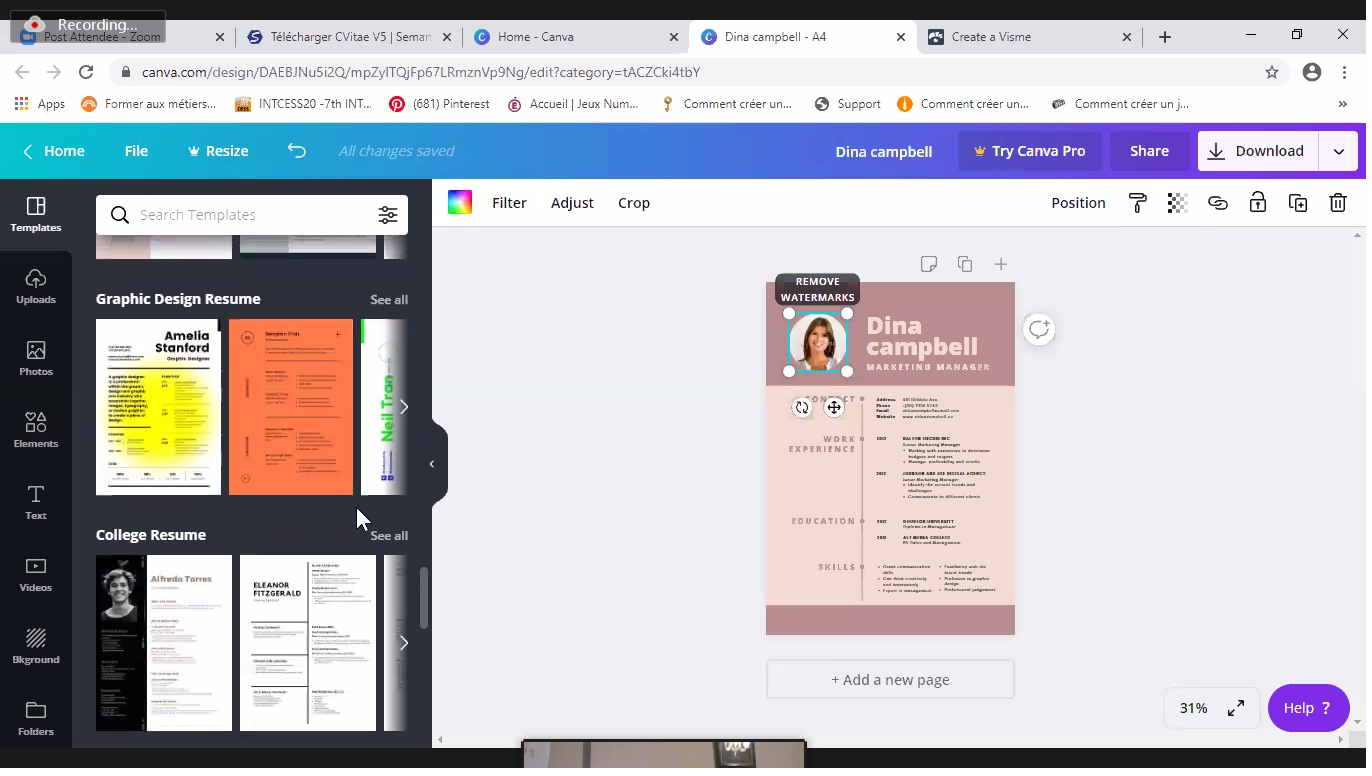The height and width of the screenshot is (776, 1372).
Task: Collapse the templates side panel
Action: click(432, 464)
